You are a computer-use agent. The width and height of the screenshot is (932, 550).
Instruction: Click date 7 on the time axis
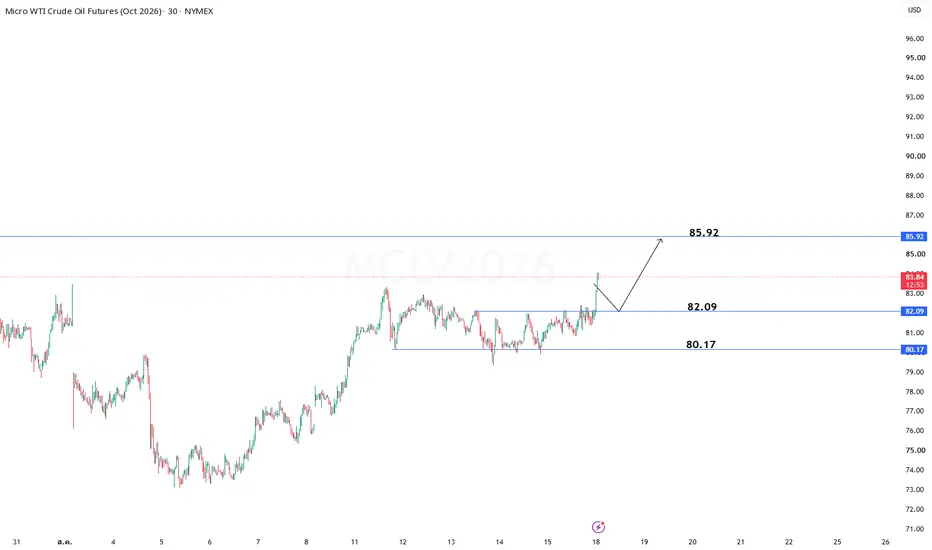[258, 542]
